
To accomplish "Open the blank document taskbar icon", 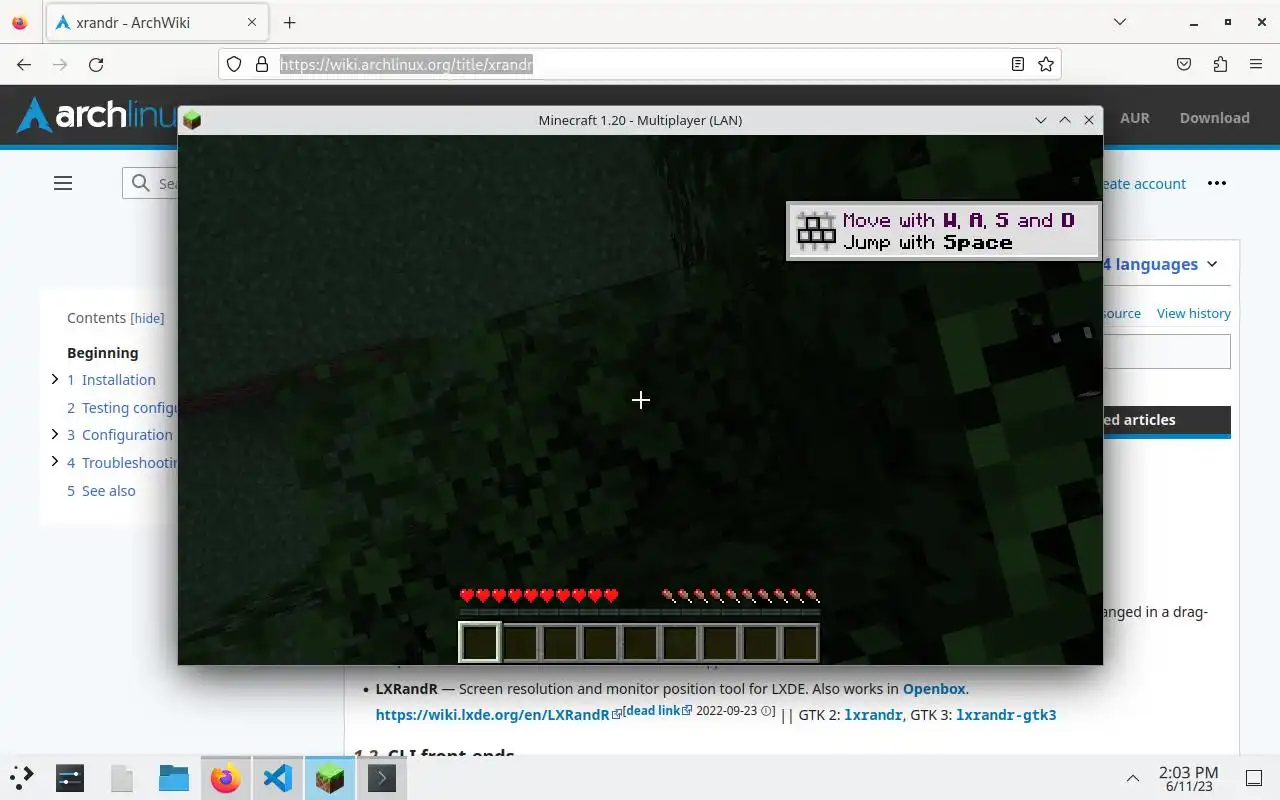I will [x=122, y=778].
